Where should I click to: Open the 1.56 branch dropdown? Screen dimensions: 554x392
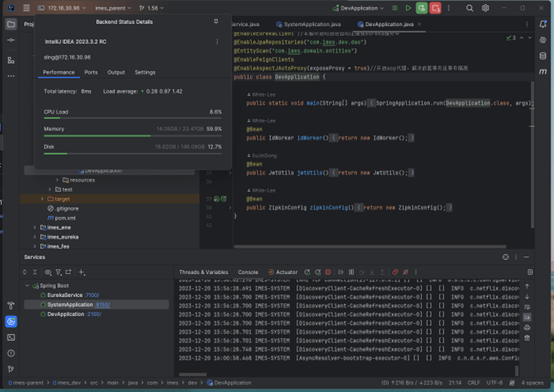151,8
